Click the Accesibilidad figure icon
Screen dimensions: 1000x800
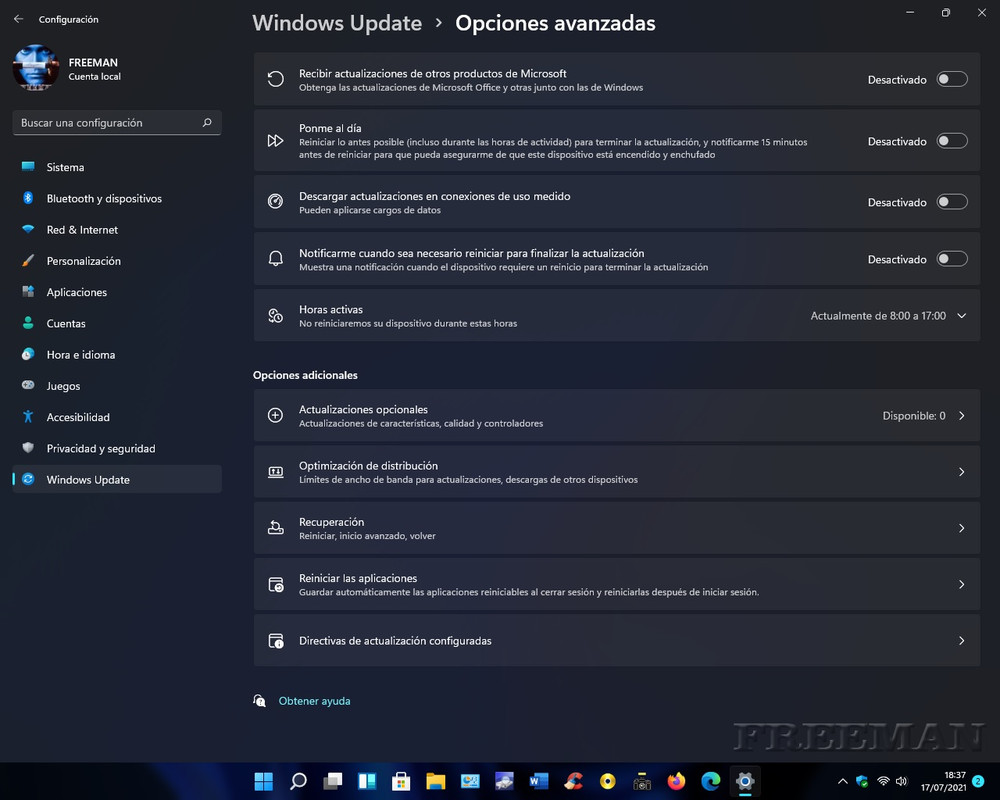[28, 417]
